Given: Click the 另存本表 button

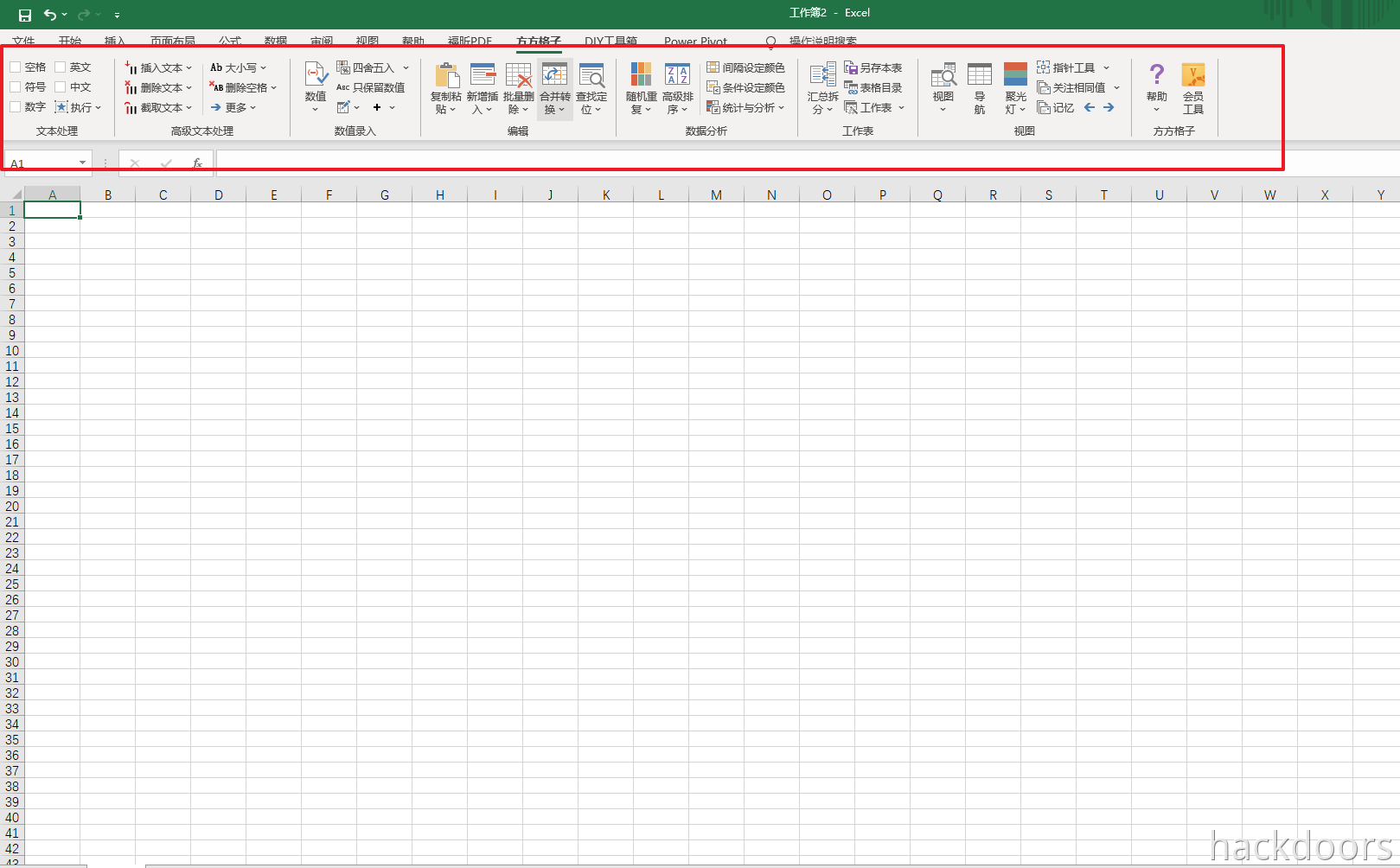Looking at the screenshot, I should [x=873, y=67].
